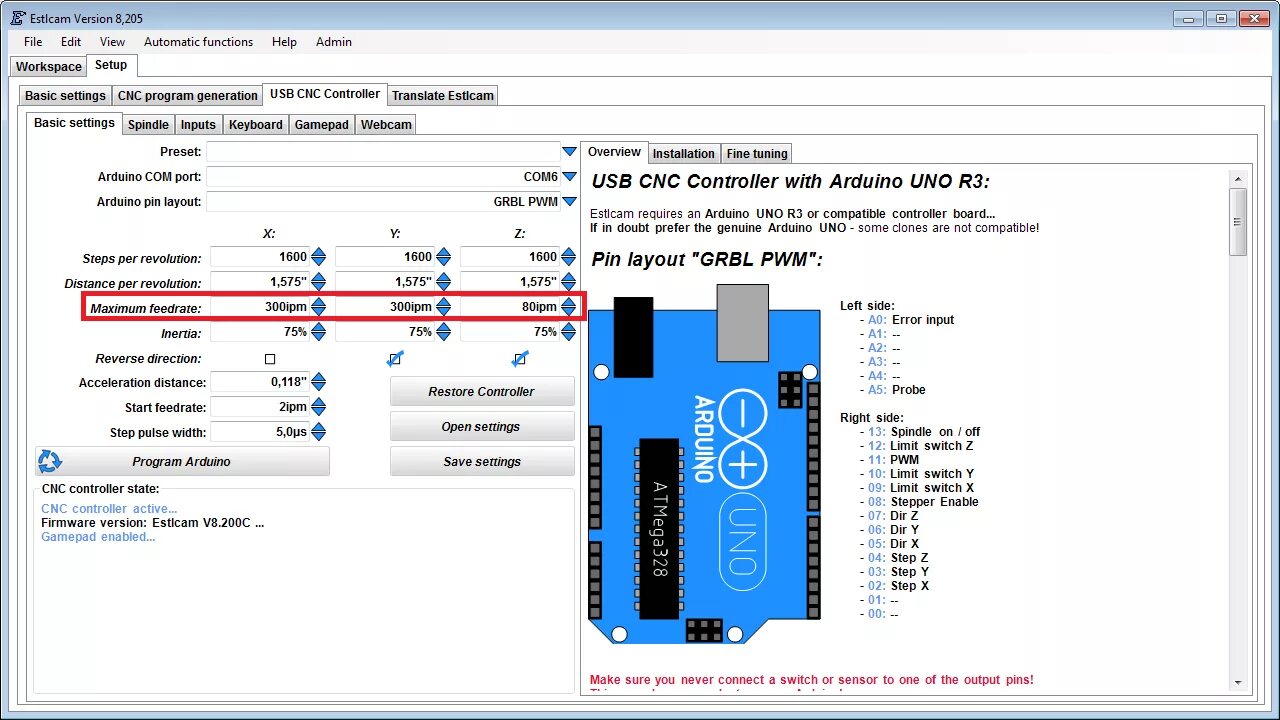Click the start feedrate input field
Viewport: 1280px width, 720px height.
260,407
